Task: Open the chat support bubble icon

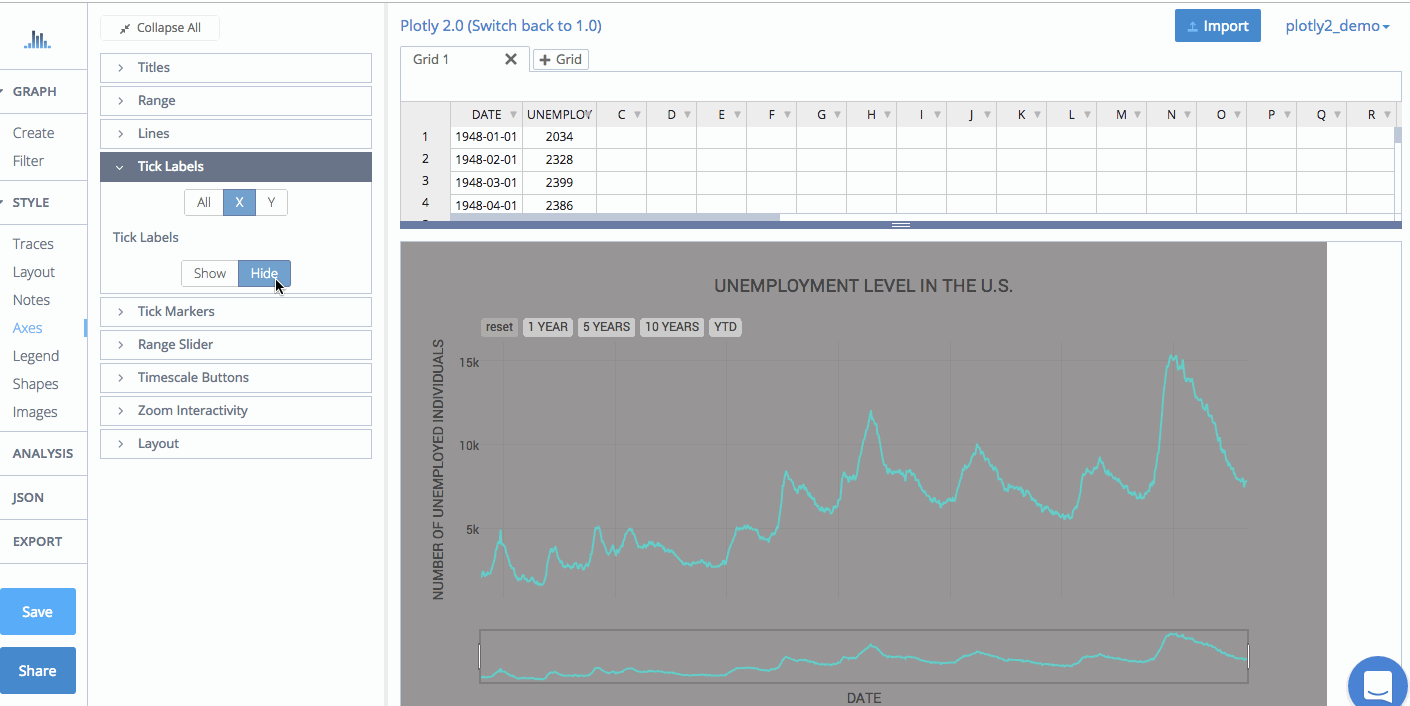Action: [x=1378, y=686]
